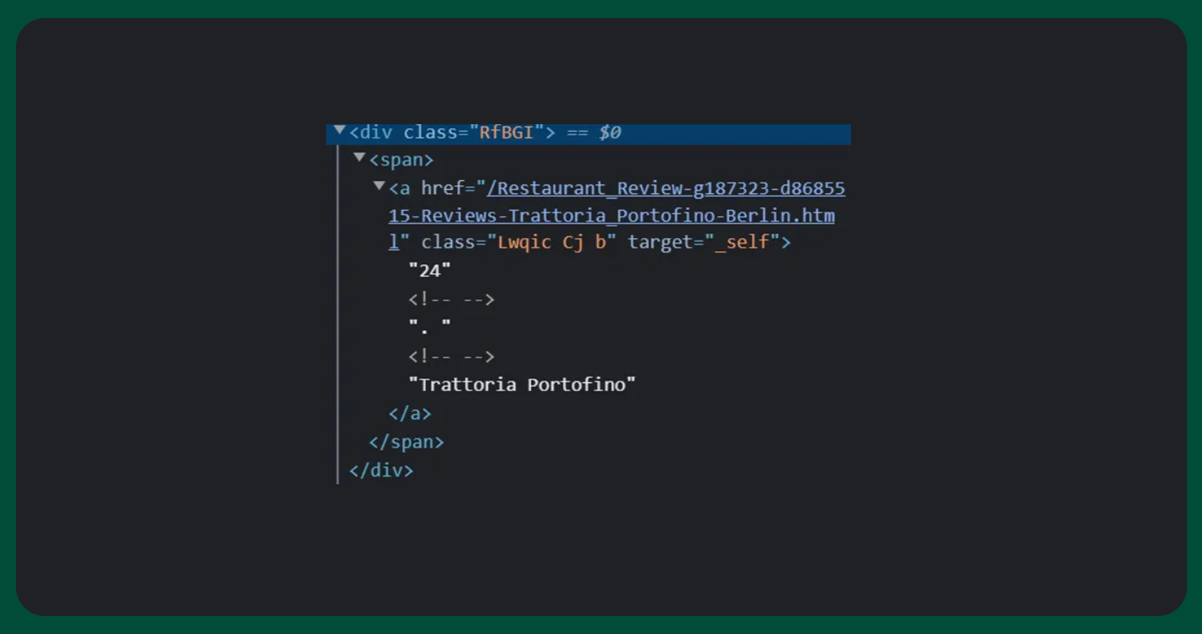Viewport: 1202px width, 634px height.
Task: Collapse the anchor tag disclosure triangle
Action: [379, 186]
